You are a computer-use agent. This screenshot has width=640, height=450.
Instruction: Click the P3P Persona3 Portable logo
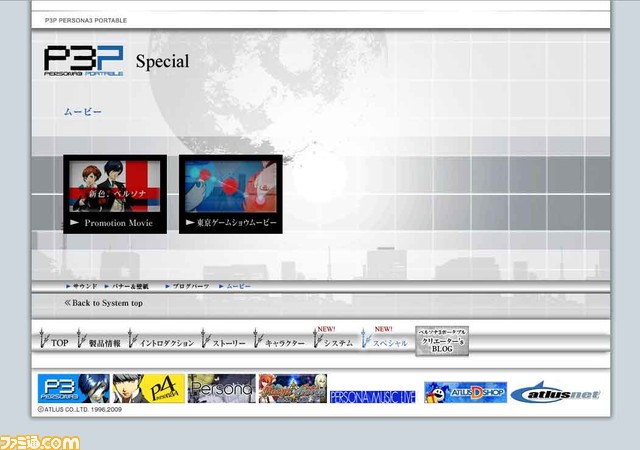(x=84, y=60)
